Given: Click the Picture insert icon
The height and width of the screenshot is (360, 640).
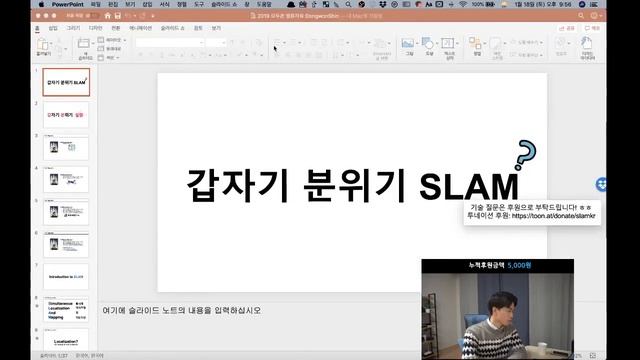Looking at the screenshot, I should coord(408,43).
